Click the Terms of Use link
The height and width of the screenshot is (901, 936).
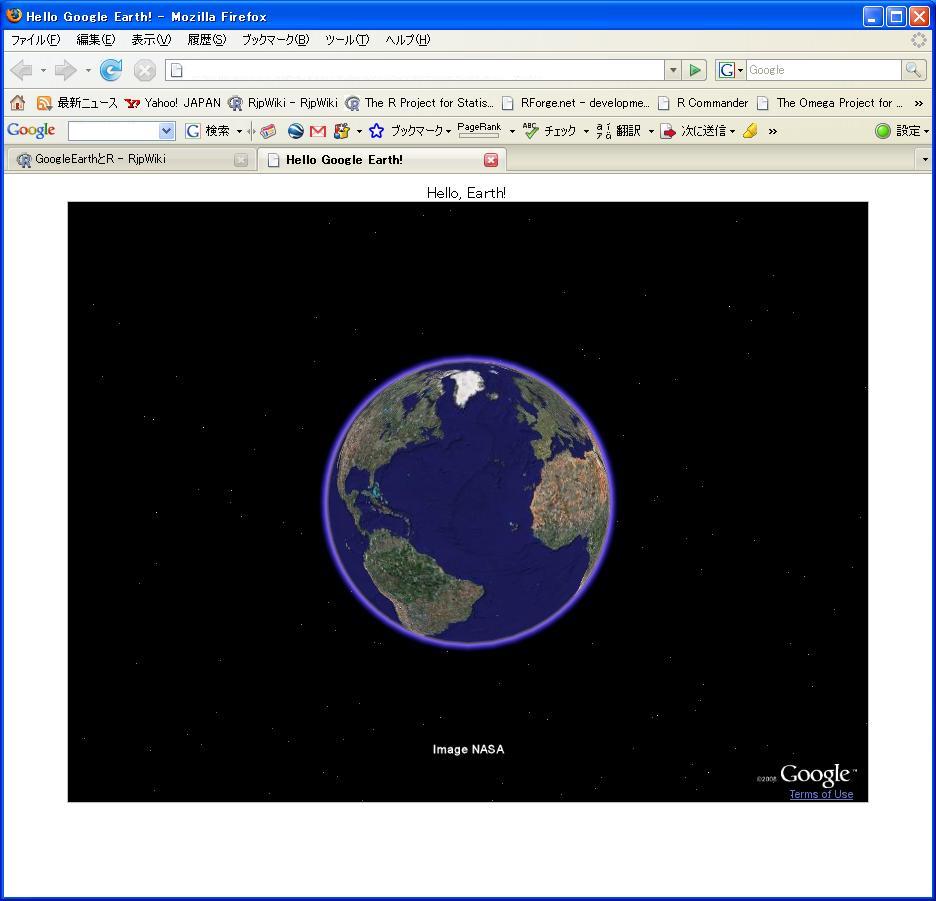coord(821,794)
